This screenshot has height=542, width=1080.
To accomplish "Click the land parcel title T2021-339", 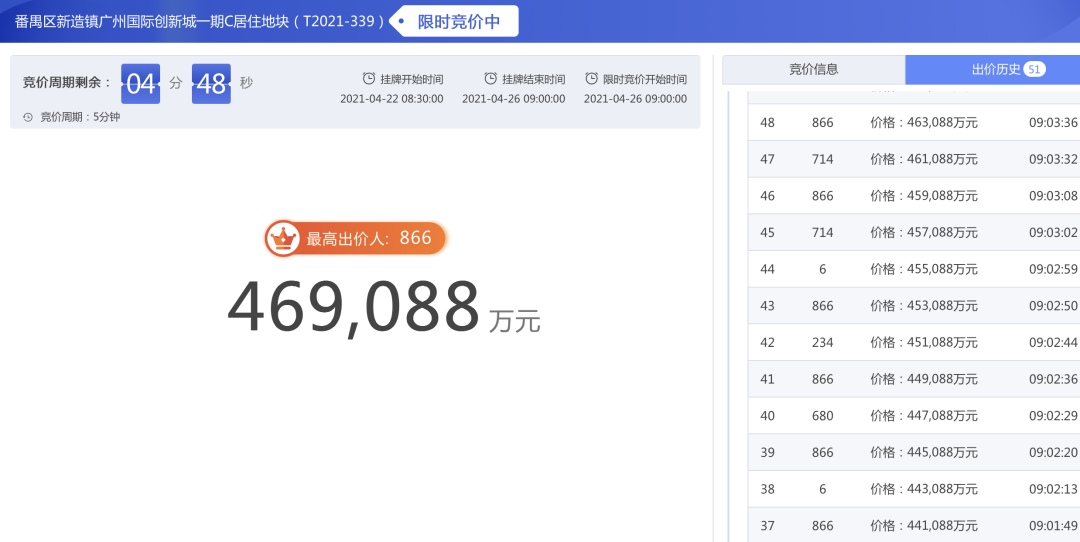I will [x=199, y=21].
